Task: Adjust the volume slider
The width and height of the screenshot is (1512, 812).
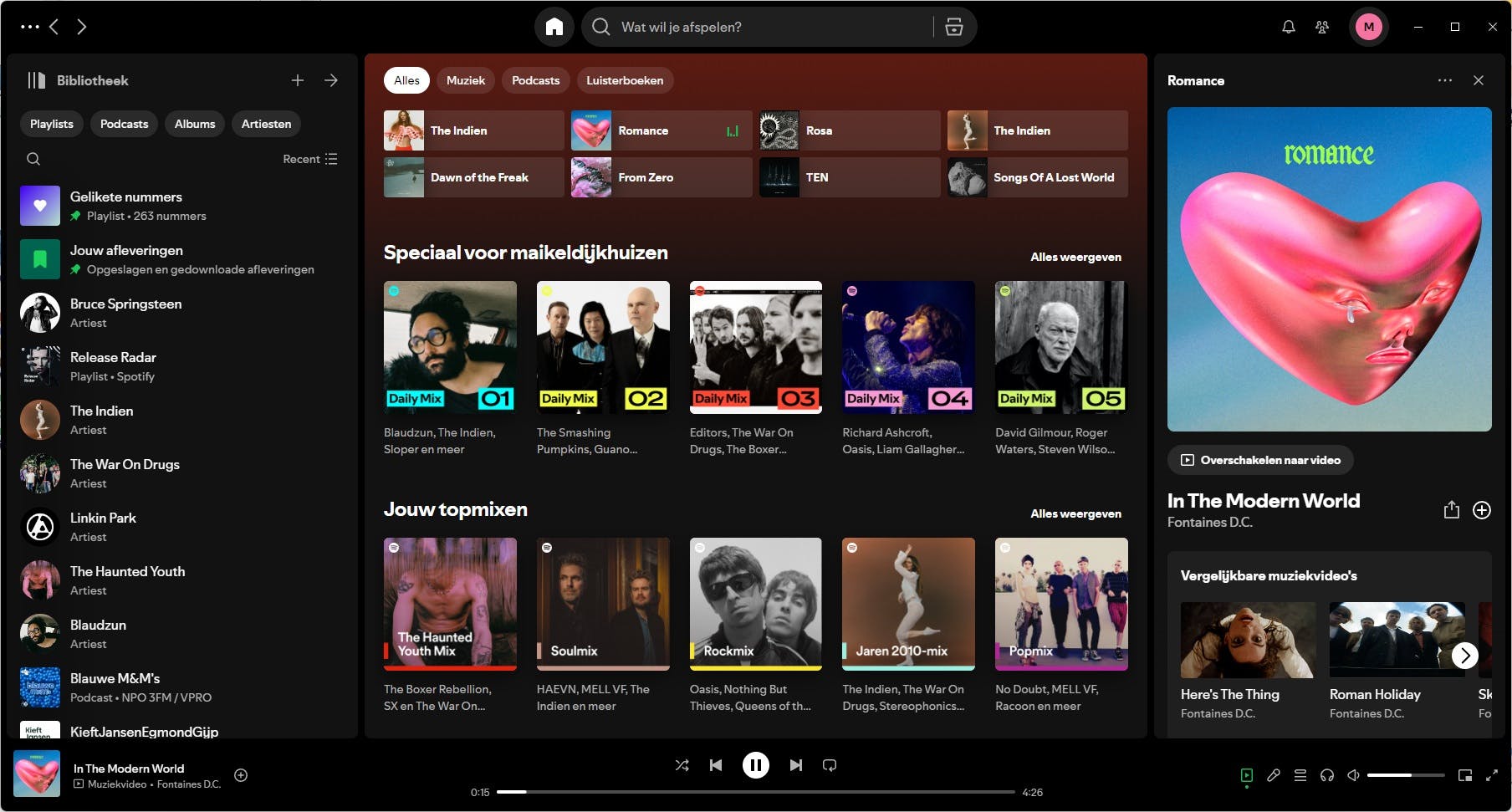Action: pos(1406,775)
